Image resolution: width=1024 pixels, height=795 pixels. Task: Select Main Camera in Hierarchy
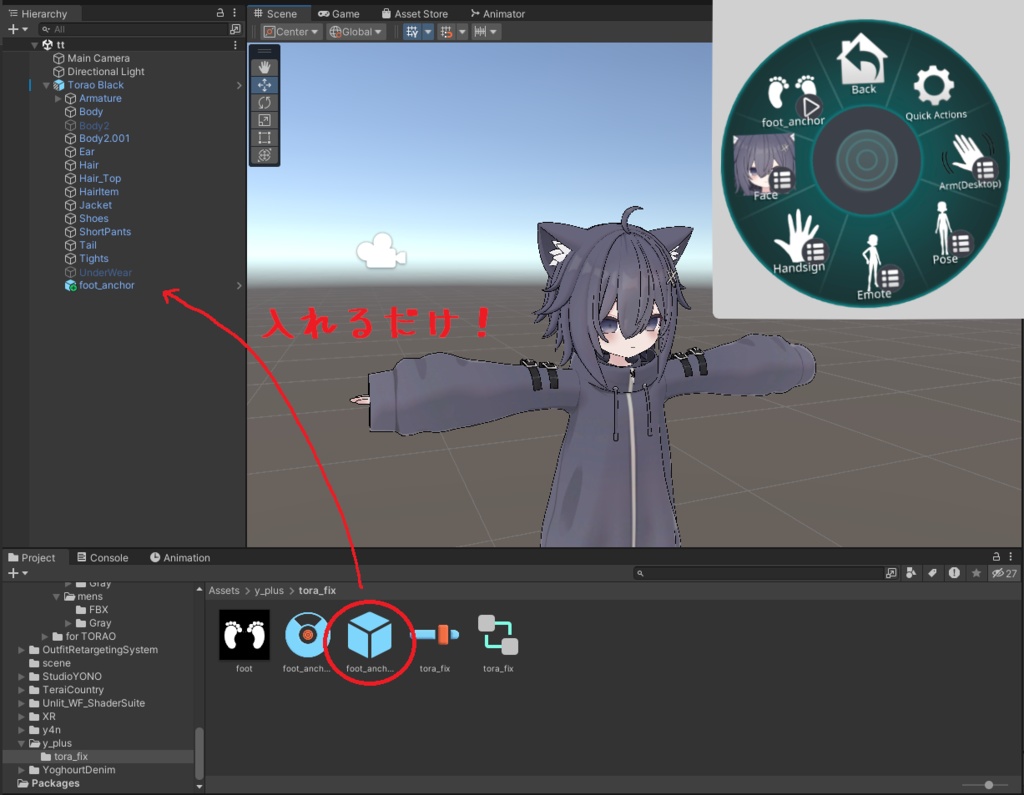(91, 58)
